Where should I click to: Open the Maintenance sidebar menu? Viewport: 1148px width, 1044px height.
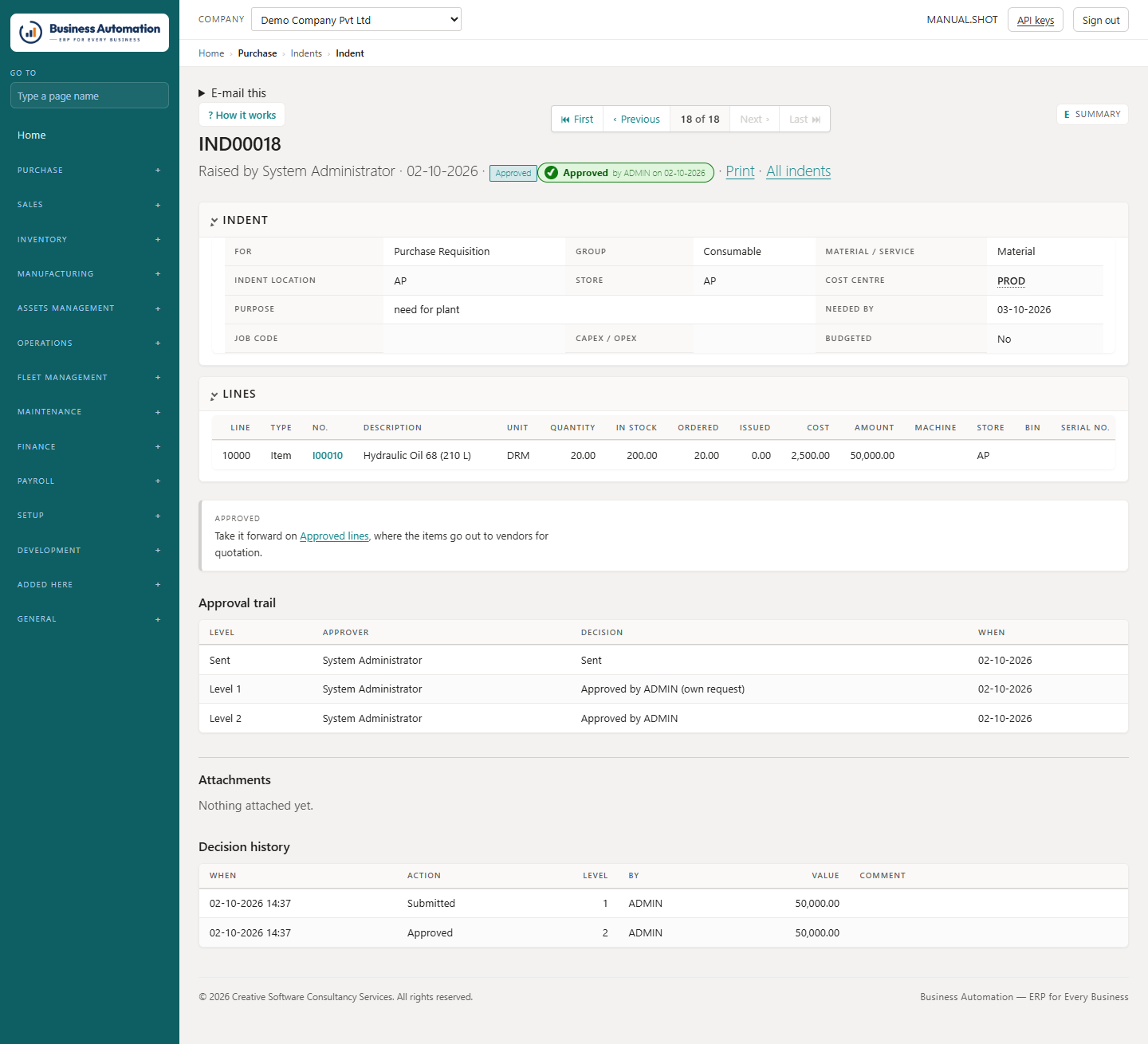89,412
